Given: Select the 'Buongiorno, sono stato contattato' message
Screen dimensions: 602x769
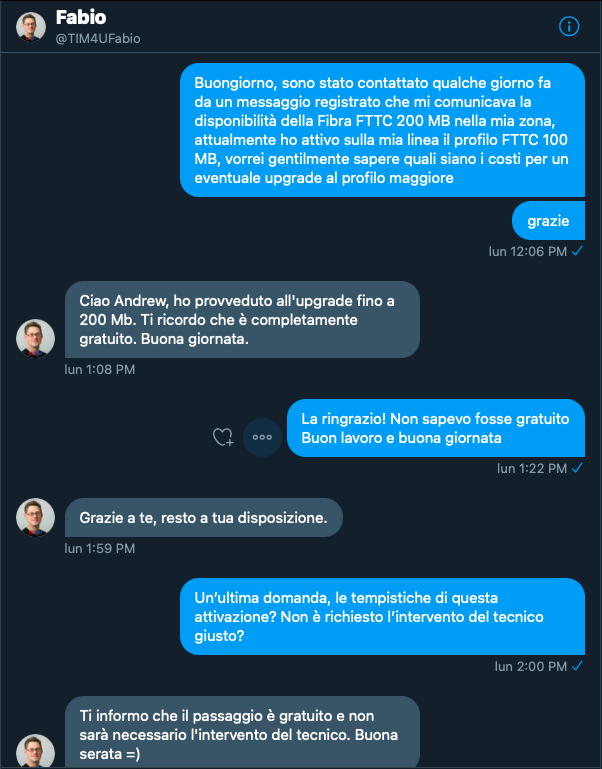Looking at the screenshot, I should click(x=382, y=130).
